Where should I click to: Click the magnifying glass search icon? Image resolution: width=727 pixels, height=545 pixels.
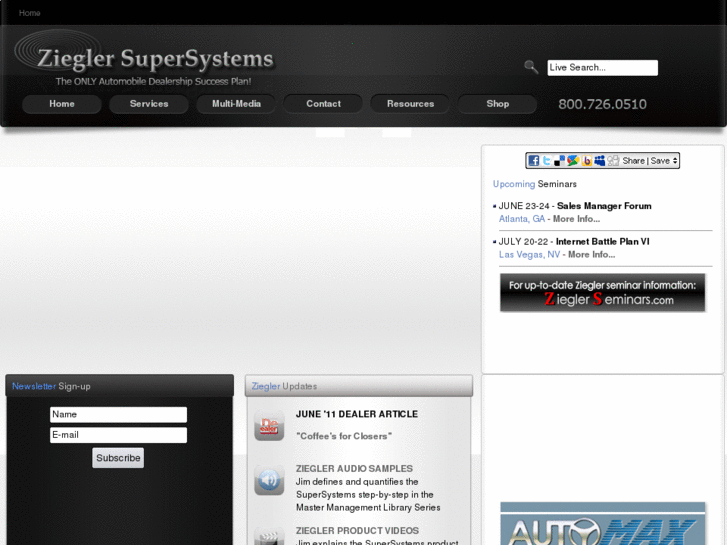[x=531, y=67]
